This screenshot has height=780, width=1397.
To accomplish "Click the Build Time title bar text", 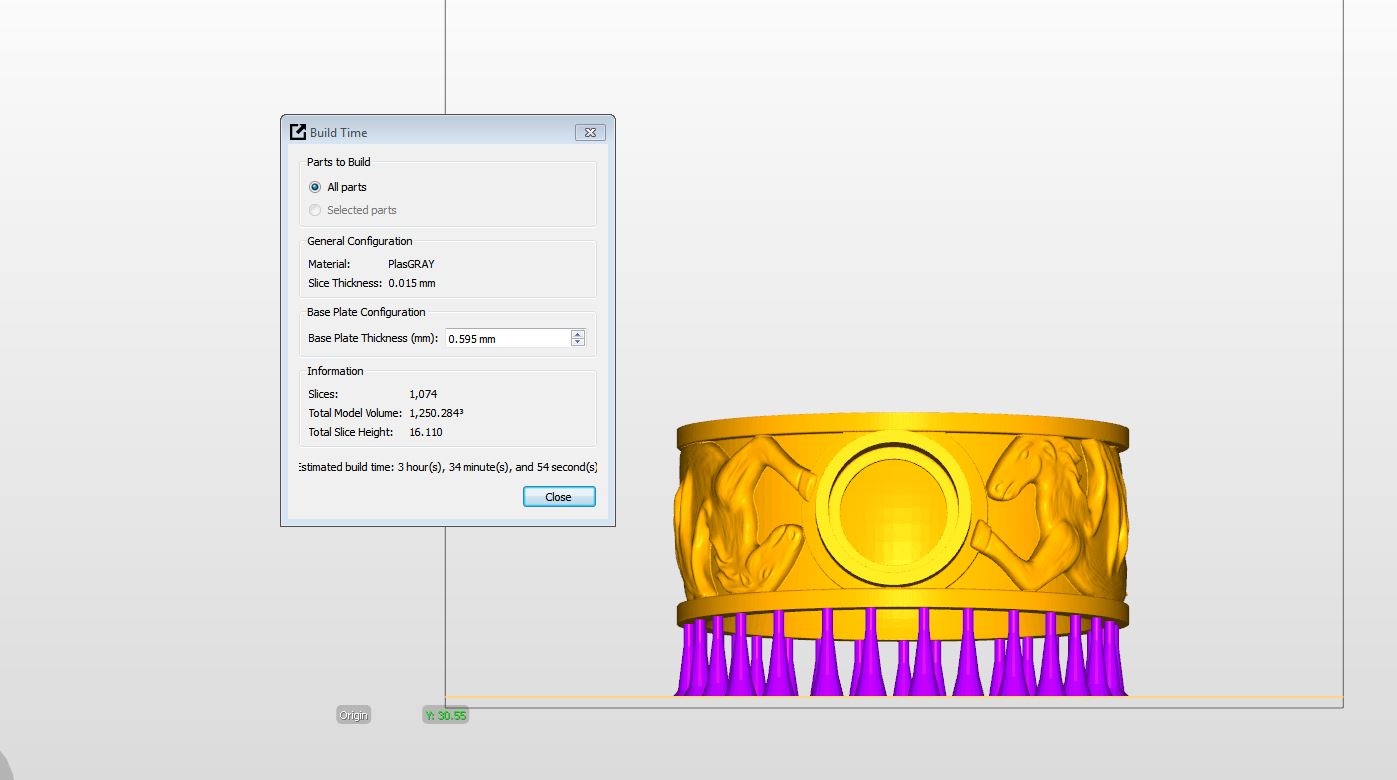I will pyautogui.click(x=339, y=132).
